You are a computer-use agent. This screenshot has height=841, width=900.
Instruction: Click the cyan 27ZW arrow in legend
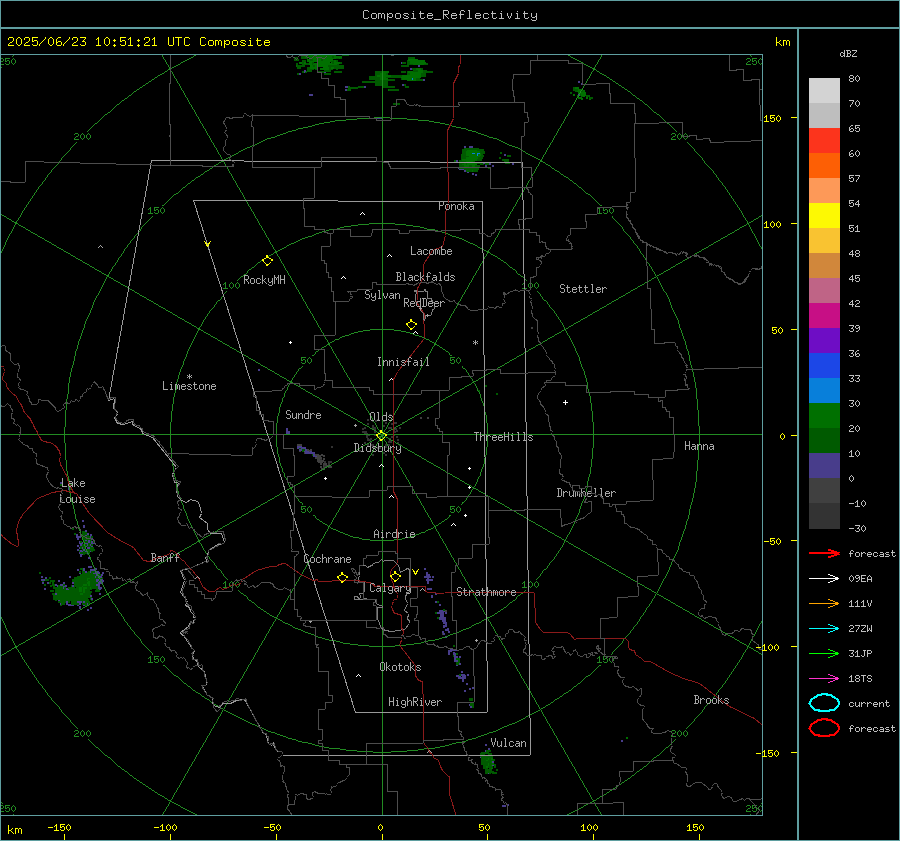(824, 629)
